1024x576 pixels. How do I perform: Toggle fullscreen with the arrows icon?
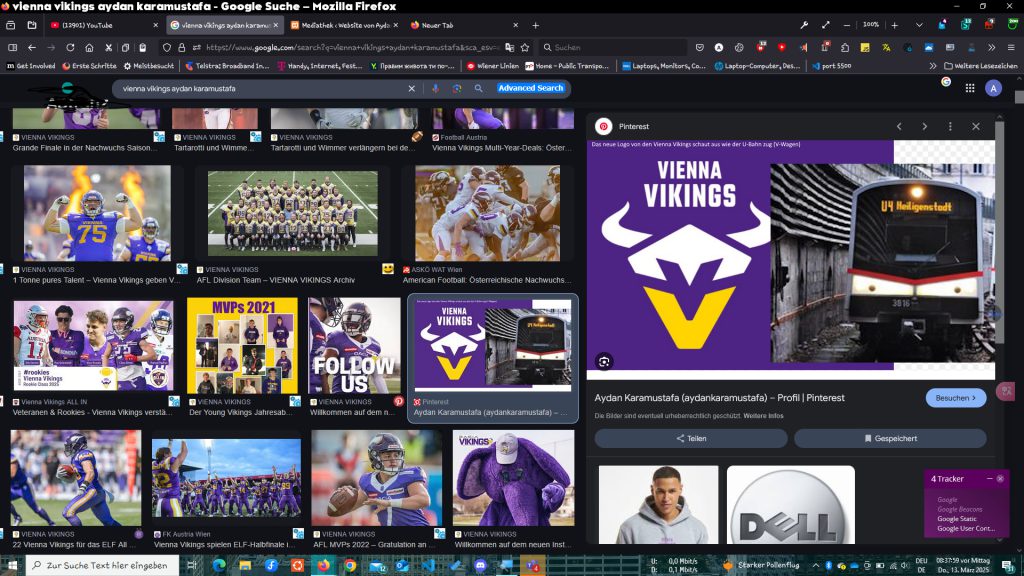click(x=825, y=25)
